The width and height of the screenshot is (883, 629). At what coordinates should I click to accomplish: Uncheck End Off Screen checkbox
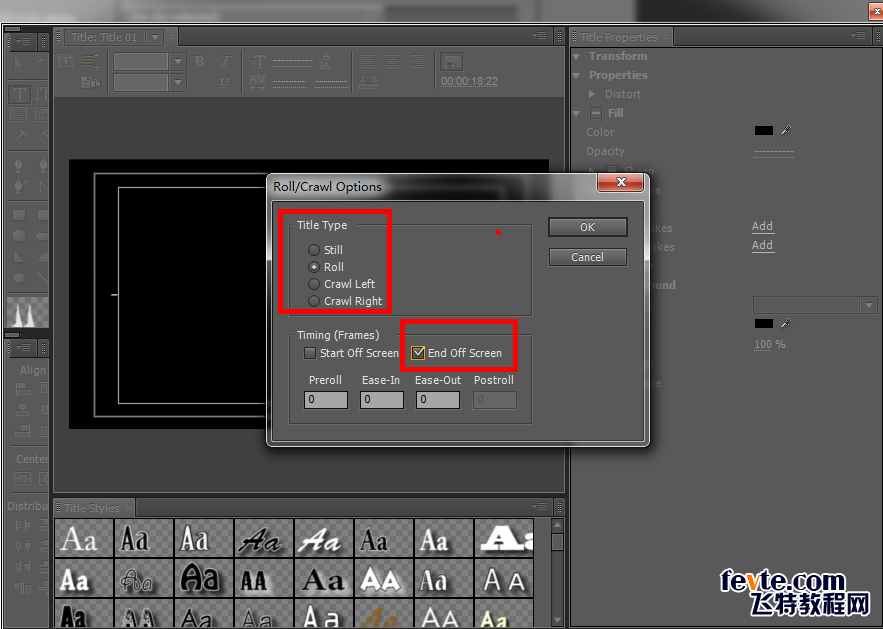(418, 353)
